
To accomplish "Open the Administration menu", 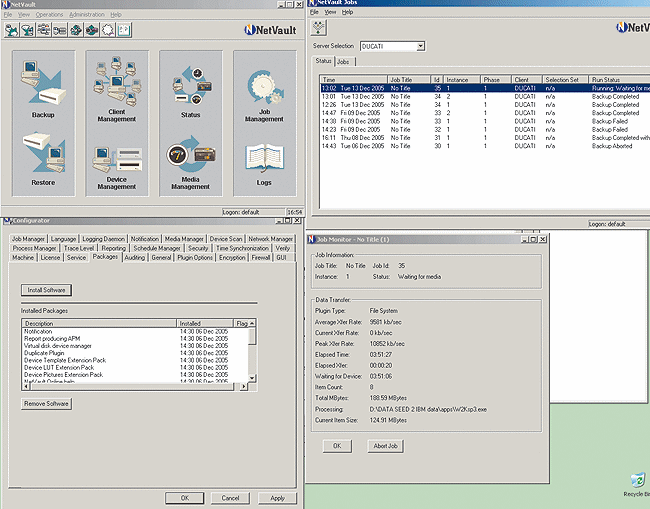I will 87,15.
